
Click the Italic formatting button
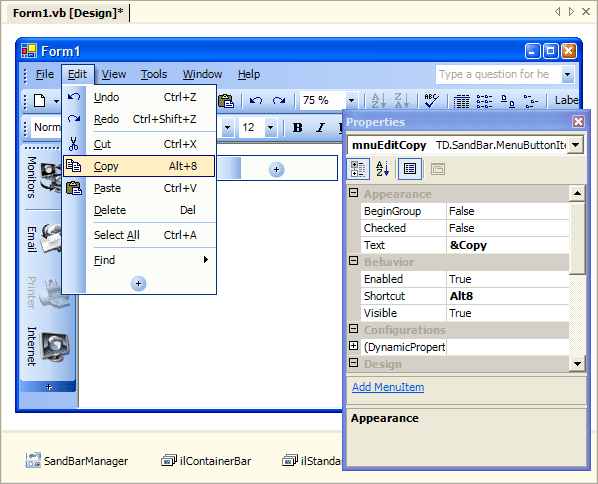pyautogui.click(x=320, y=128)
